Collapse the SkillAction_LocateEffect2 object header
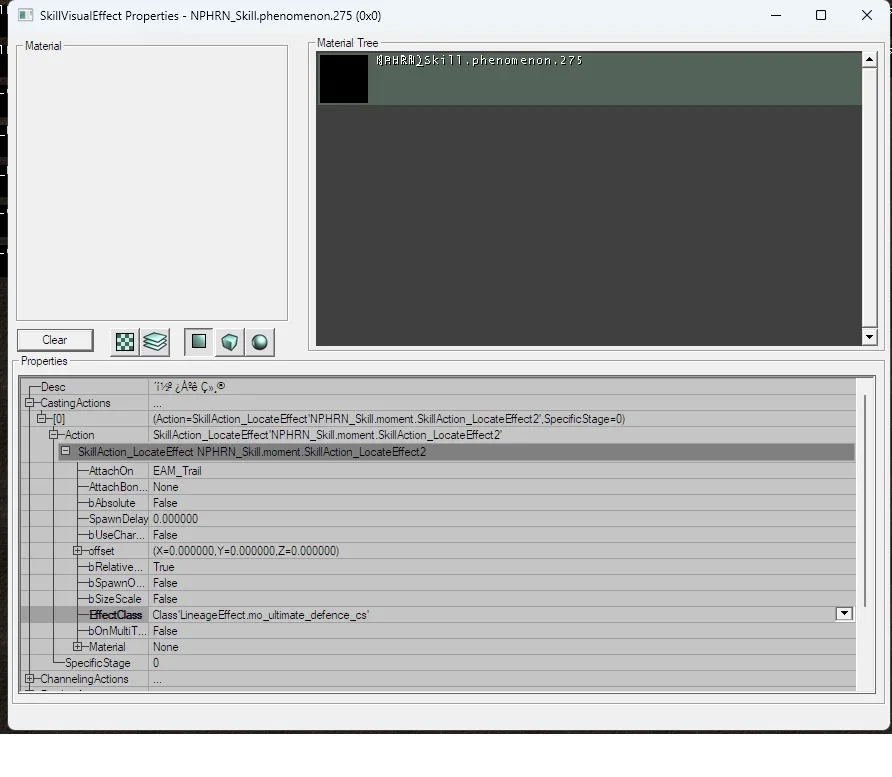This screenshot has height=777, width=892. click(x=65, y=451)
